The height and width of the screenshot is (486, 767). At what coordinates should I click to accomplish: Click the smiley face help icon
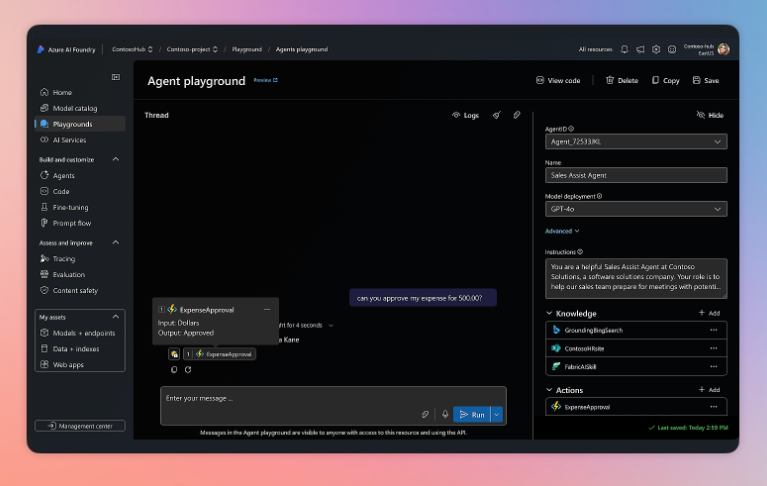(672, 49)
